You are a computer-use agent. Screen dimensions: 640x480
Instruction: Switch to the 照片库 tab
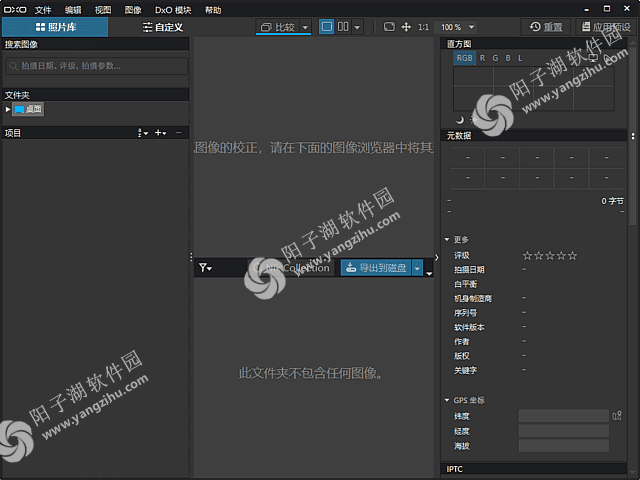click(x=56, y=27)
